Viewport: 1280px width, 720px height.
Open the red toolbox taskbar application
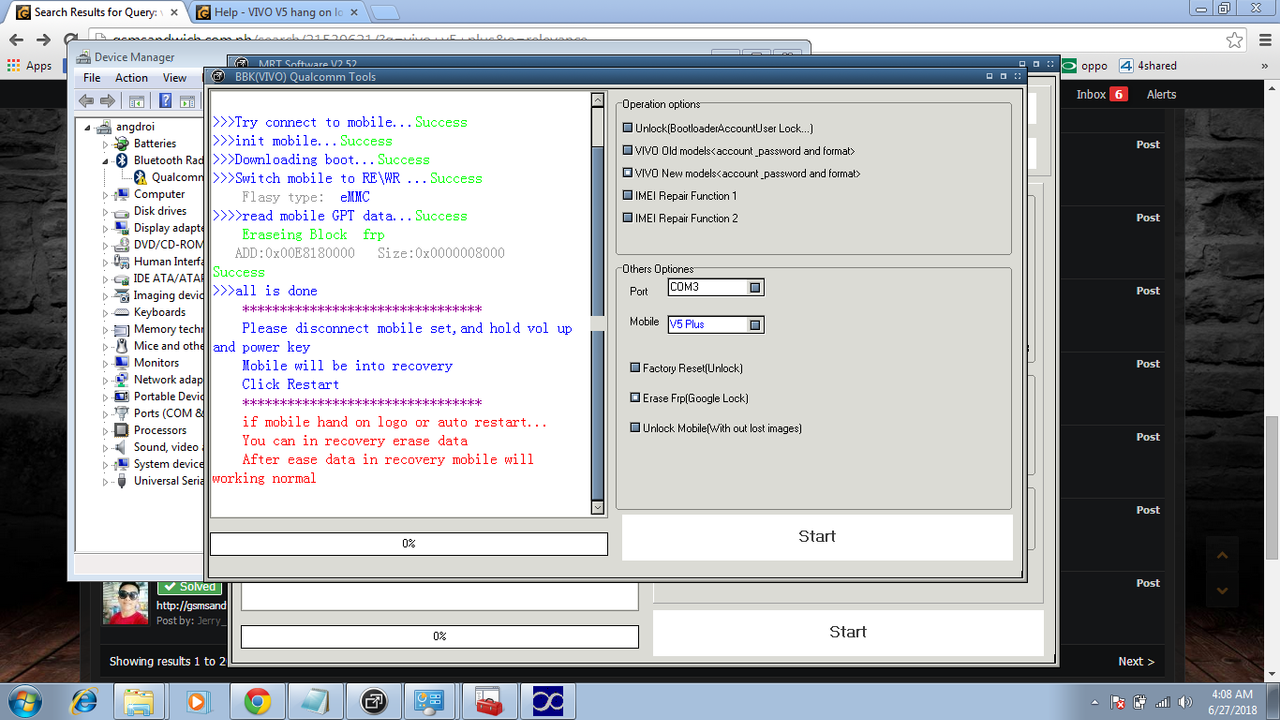point(488,701)
